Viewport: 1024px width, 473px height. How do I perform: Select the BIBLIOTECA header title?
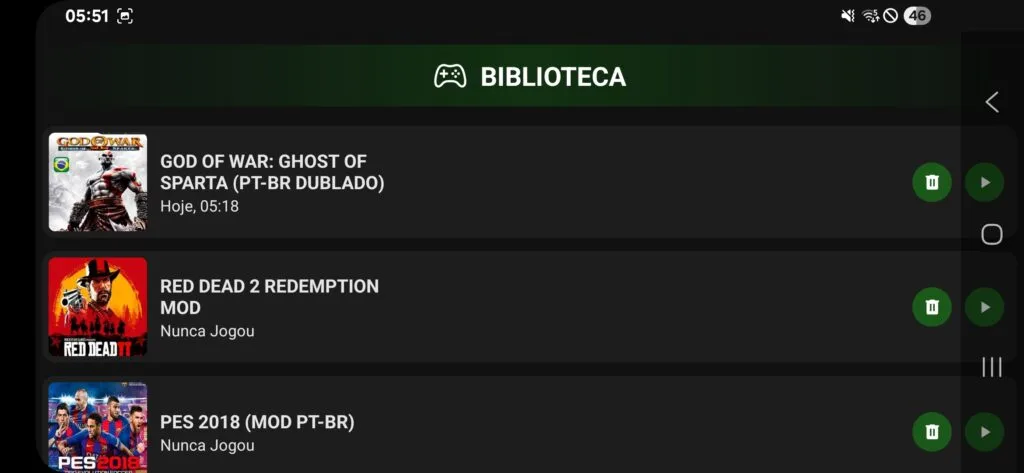[x=553, y=77]
